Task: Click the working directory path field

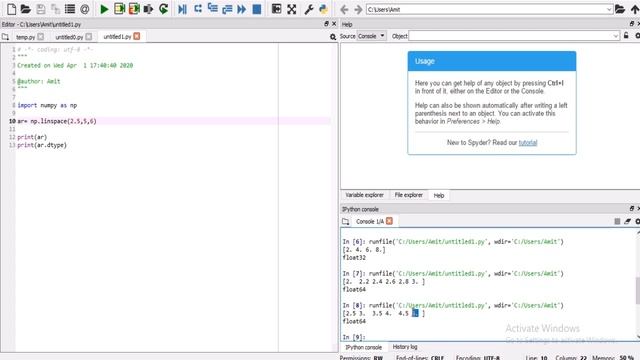Action: pos(486,9)
